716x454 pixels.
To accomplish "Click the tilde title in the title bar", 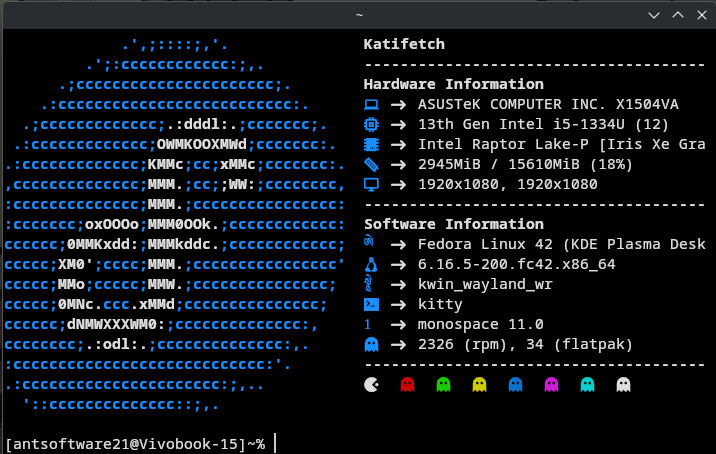I will coord(359,15).
